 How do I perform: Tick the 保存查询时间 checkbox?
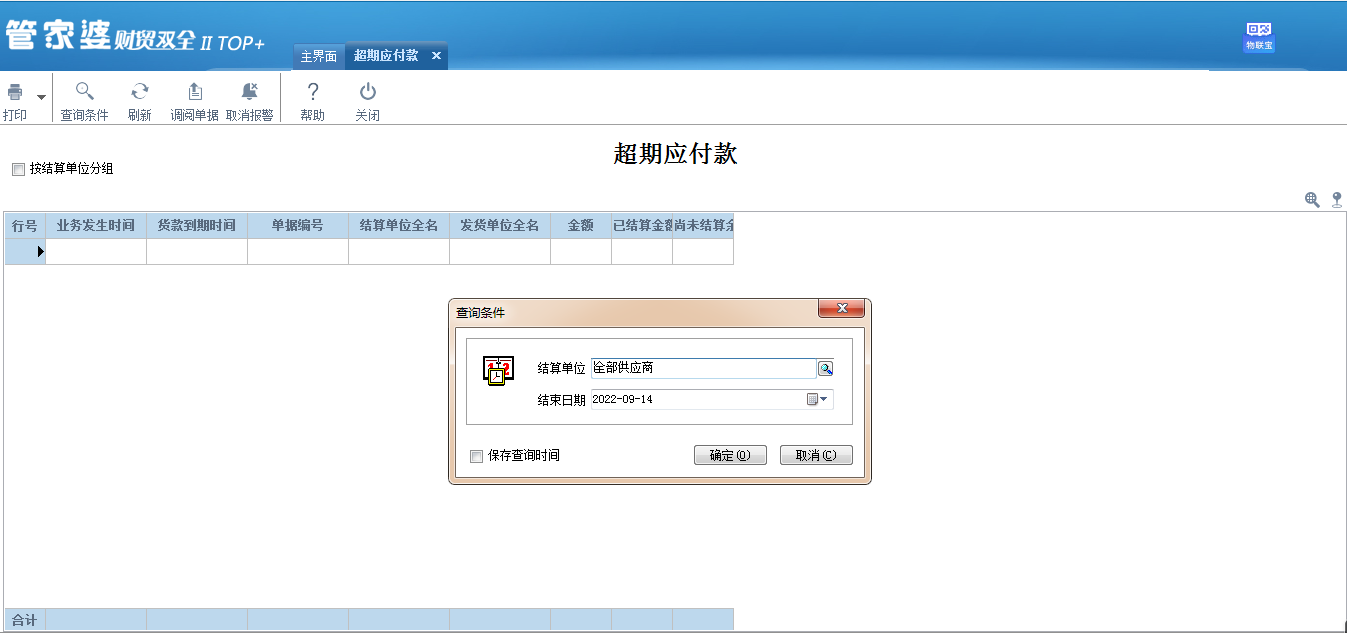476,456
